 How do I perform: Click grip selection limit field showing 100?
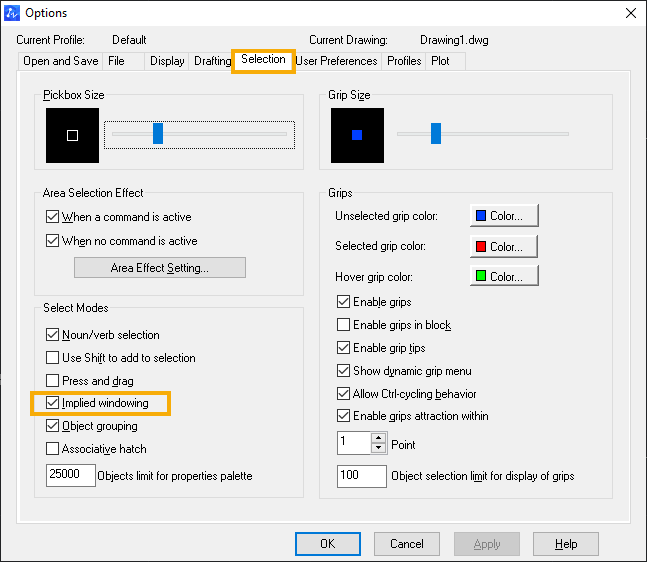click(362, 476)
